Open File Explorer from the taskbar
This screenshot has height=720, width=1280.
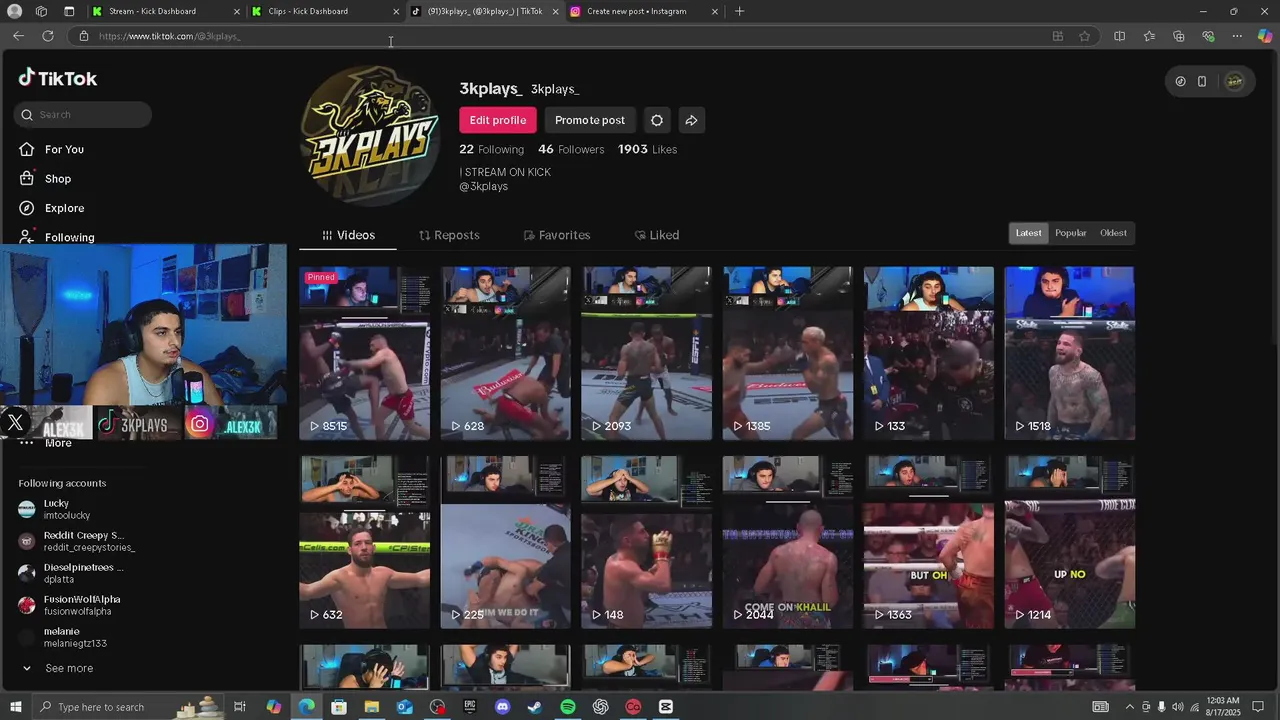click(x=372, y=707)
